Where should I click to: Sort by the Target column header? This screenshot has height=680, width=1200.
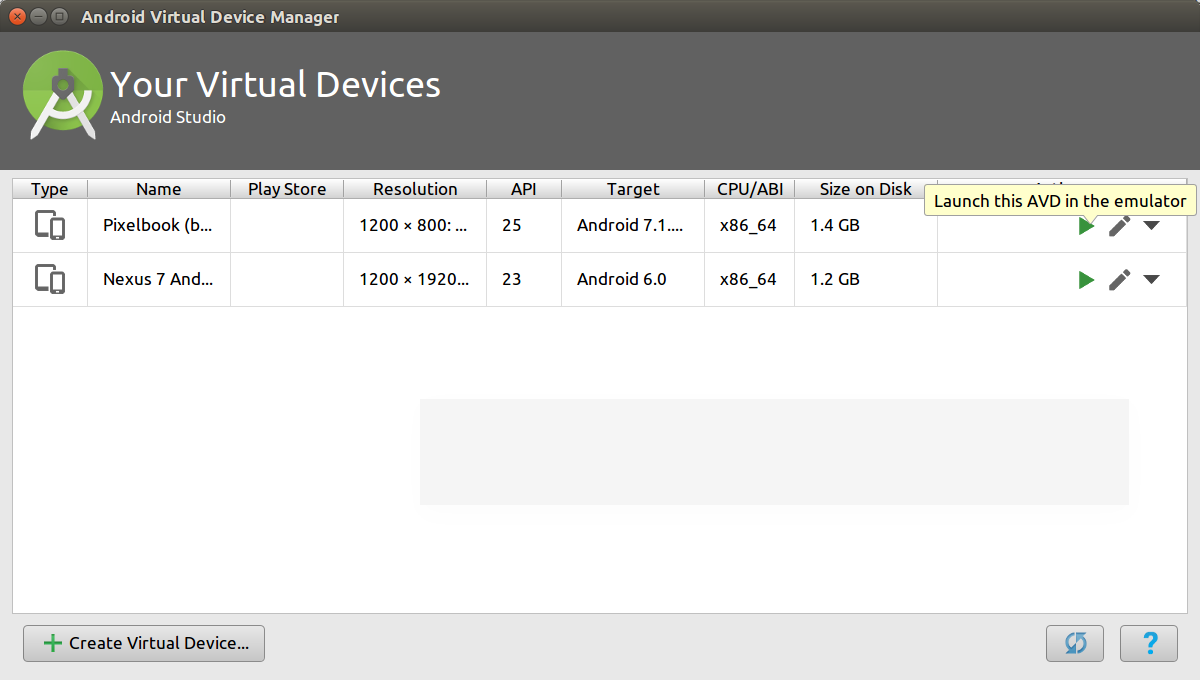click(x=633, y=189)
